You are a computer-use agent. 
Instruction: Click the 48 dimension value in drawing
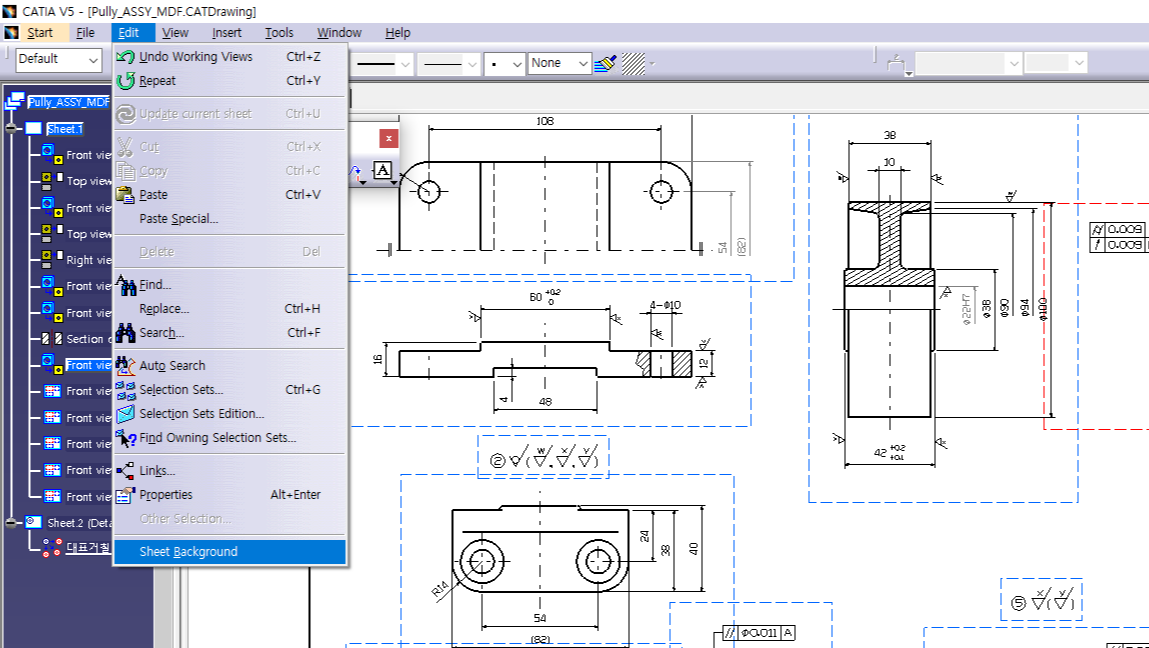pos(545,401)
